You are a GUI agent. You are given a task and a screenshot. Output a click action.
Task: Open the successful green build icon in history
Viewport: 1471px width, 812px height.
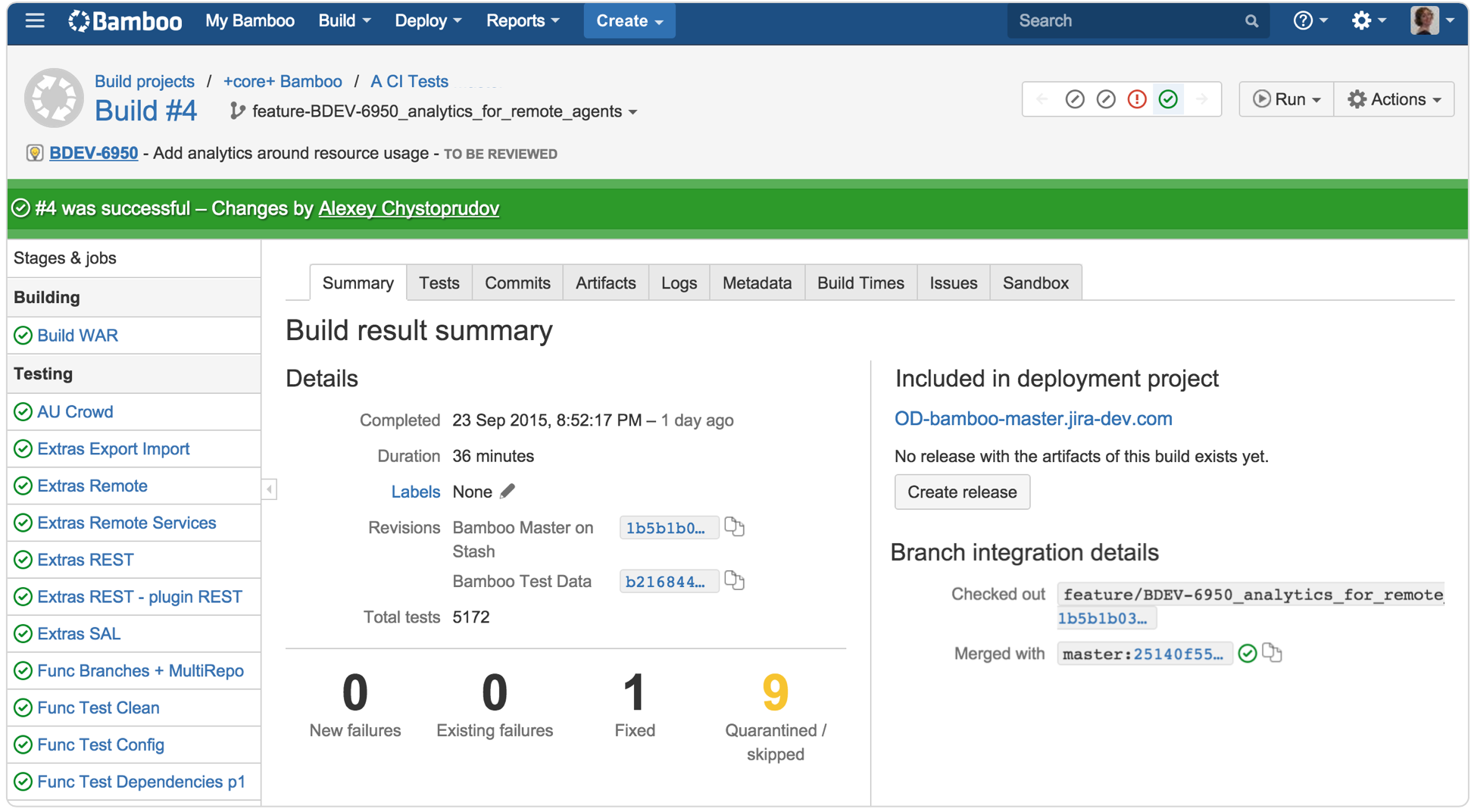[1169, 99]
